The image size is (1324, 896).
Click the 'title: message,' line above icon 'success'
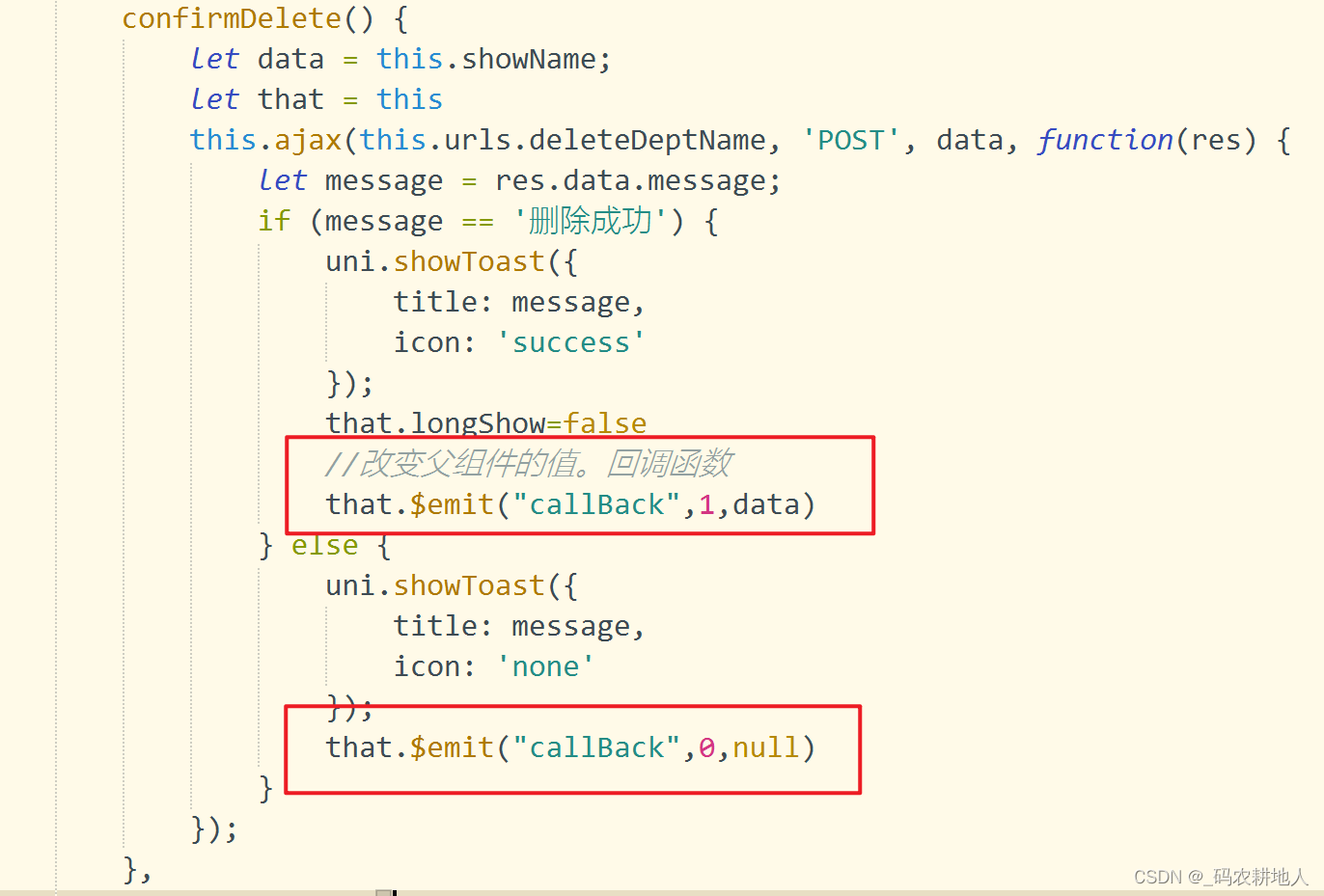519,302
